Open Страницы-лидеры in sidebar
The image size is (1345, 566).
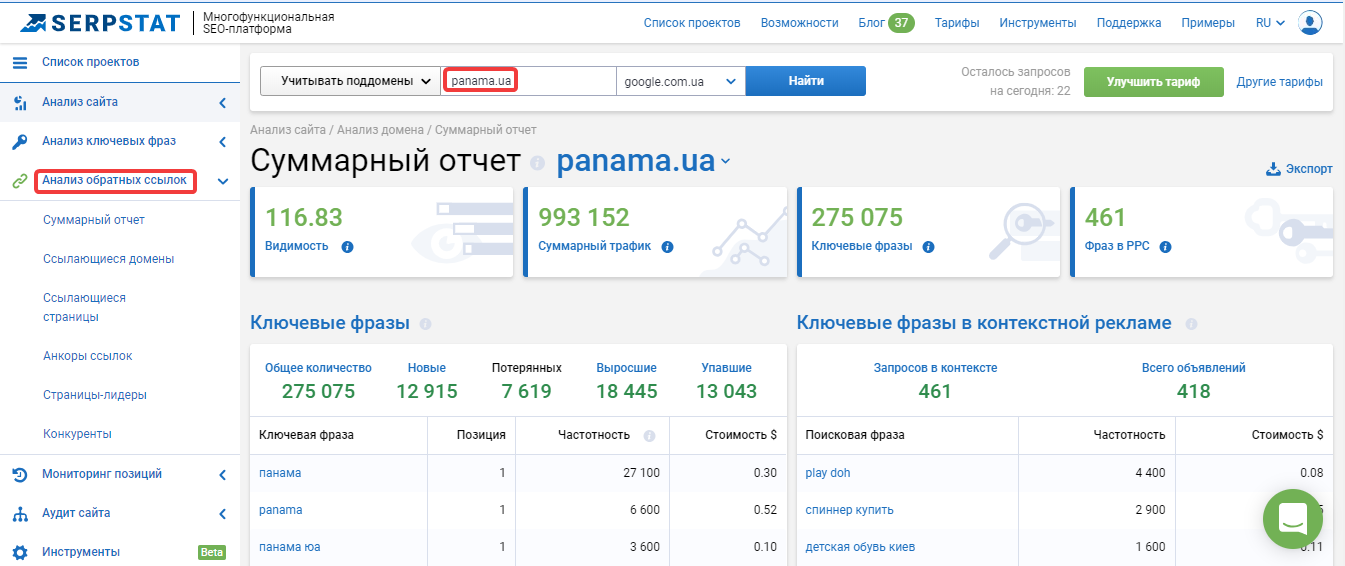coord(95,395)
